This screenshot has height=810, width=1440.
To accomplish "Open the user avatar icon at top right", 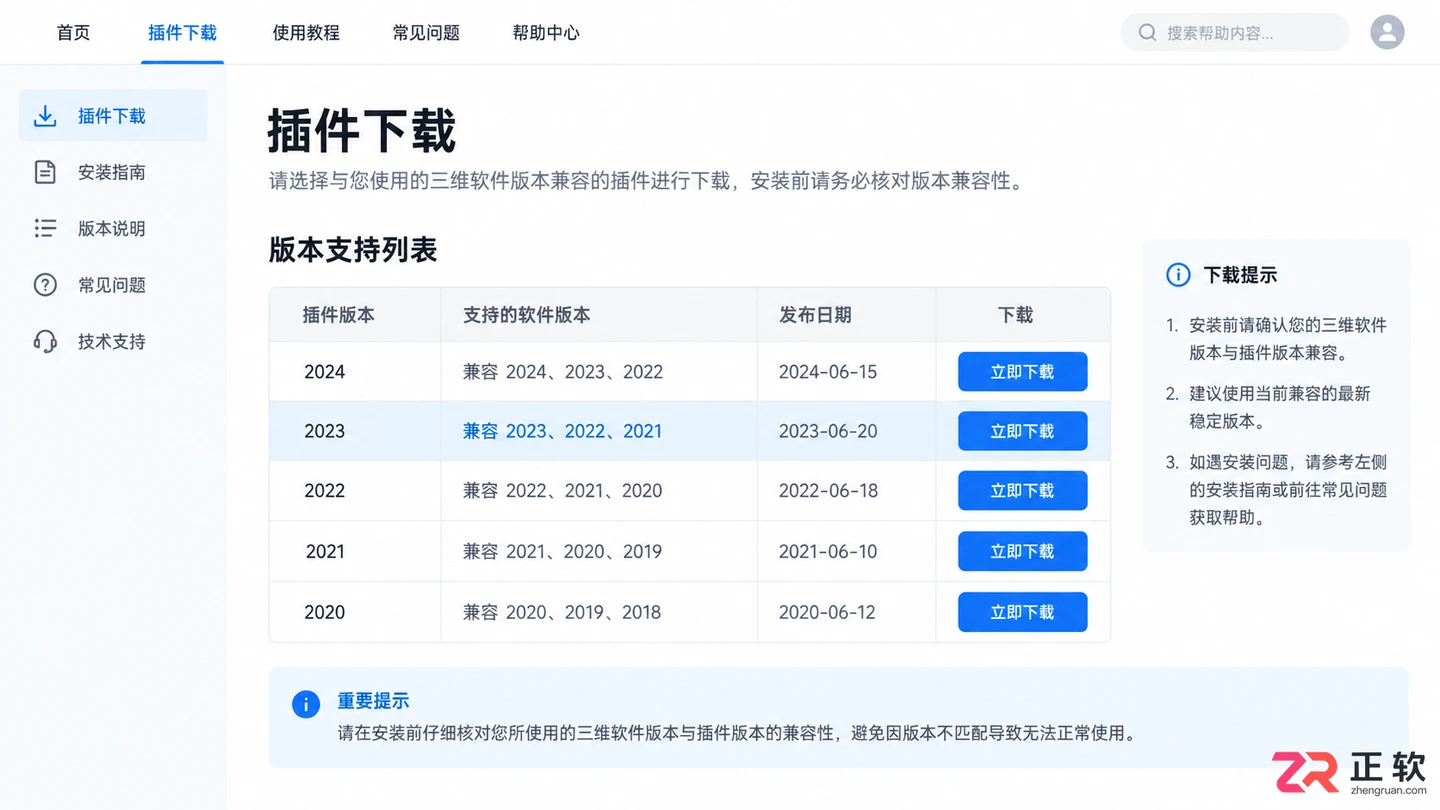I will point(1387,32).
